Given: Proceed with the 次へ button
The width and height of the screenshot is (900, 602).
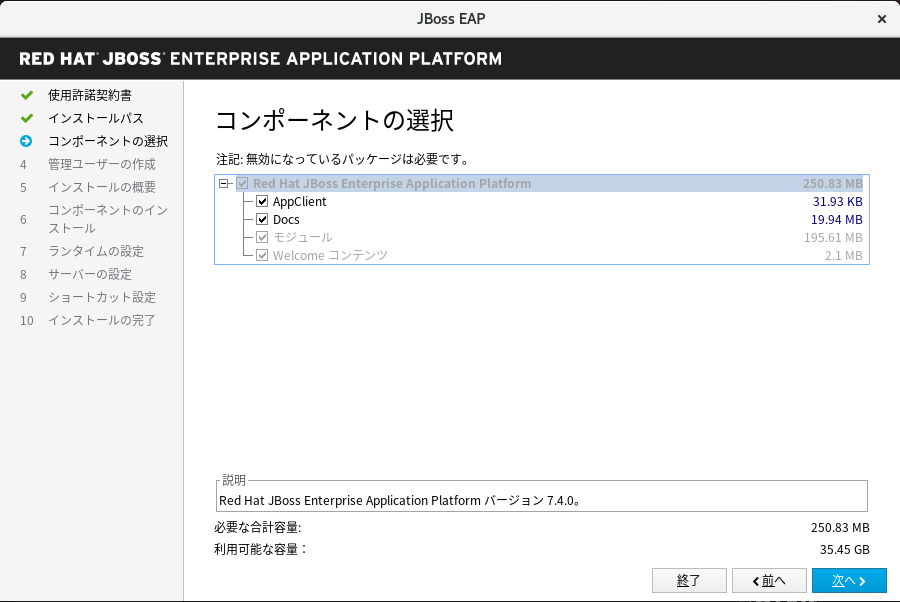Looking at the screenshot, I should 849,581.
